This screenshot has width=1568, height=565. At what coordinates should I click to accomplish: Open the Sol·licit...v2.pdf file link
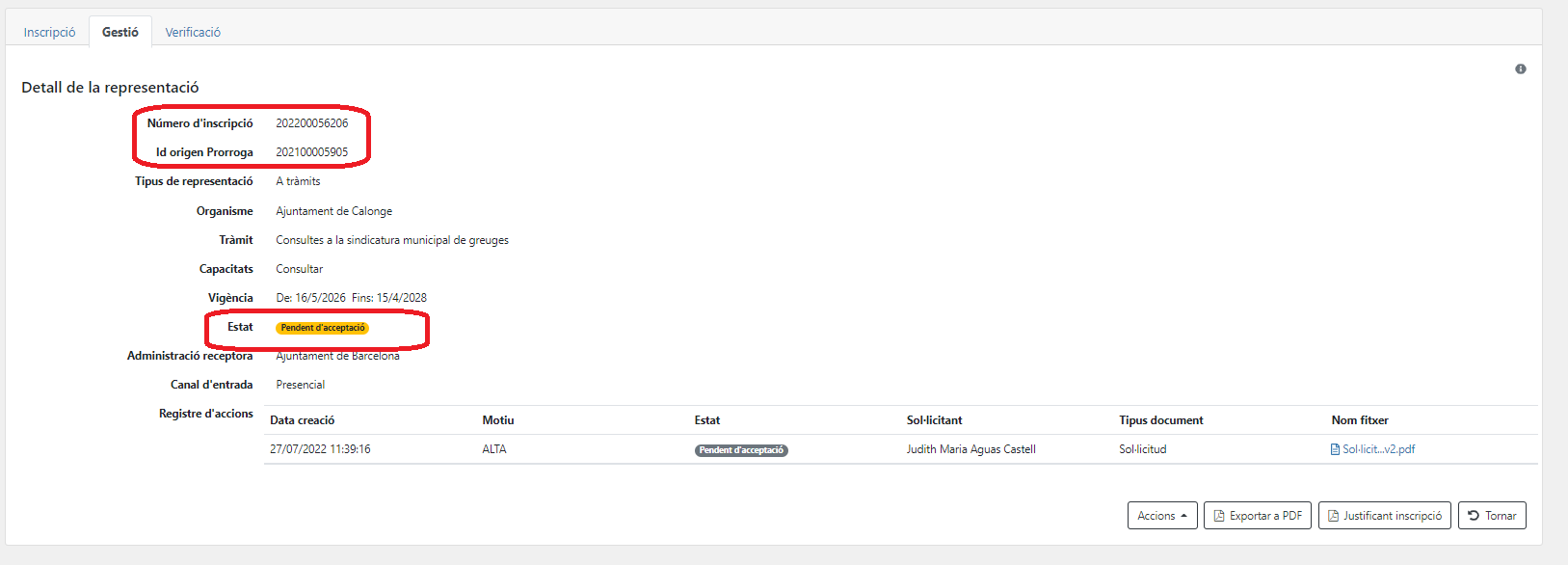tap(1378, 449)
